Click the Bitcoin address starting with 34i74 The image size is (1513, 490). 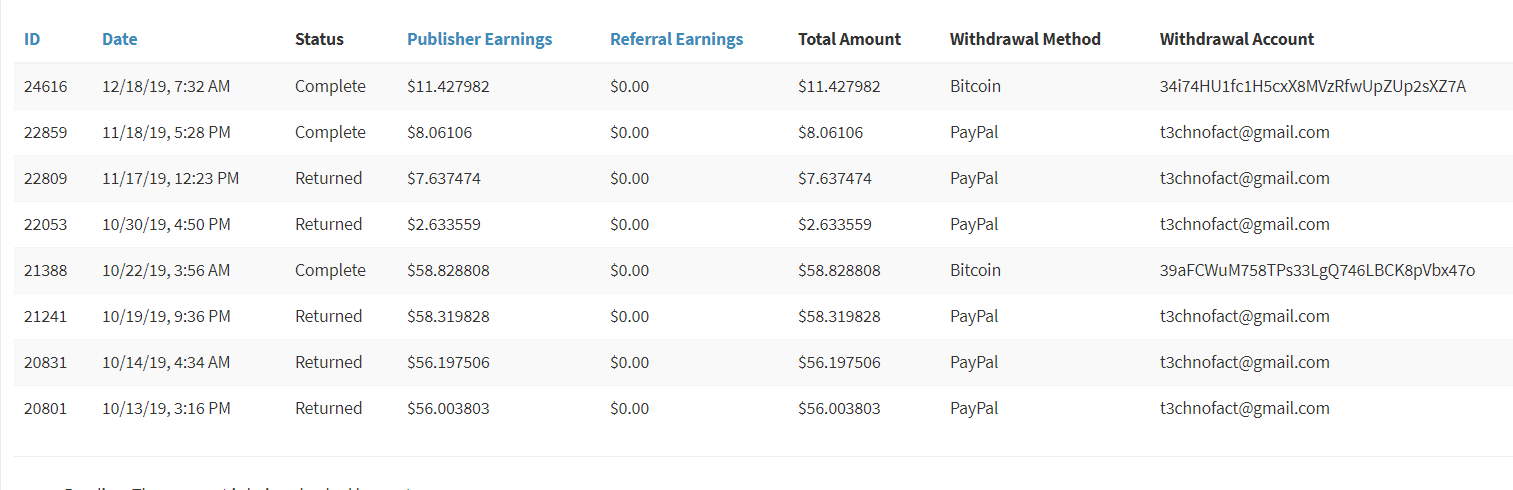[x=1312, y=87]
